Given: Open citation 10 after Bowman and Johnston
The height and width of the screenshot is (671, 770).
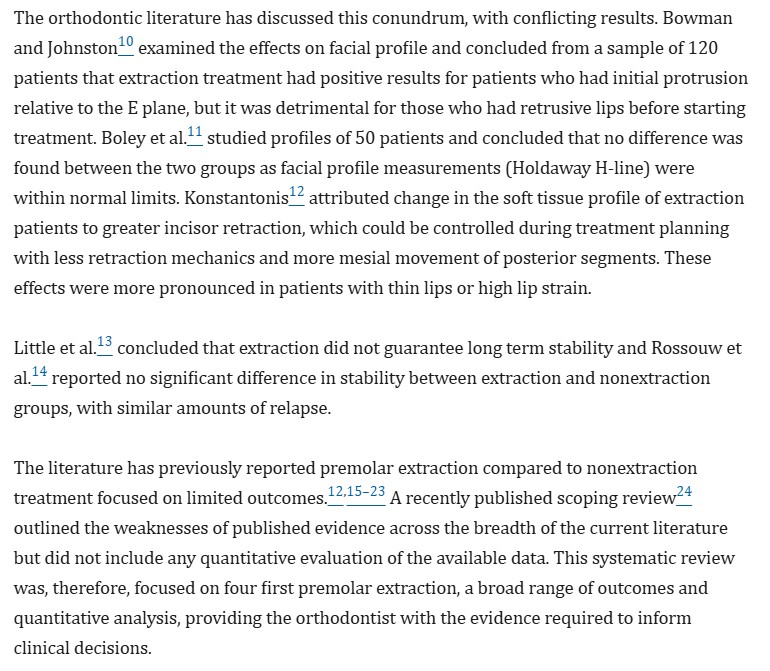Looking at the screenshot, I should (127, 43).
